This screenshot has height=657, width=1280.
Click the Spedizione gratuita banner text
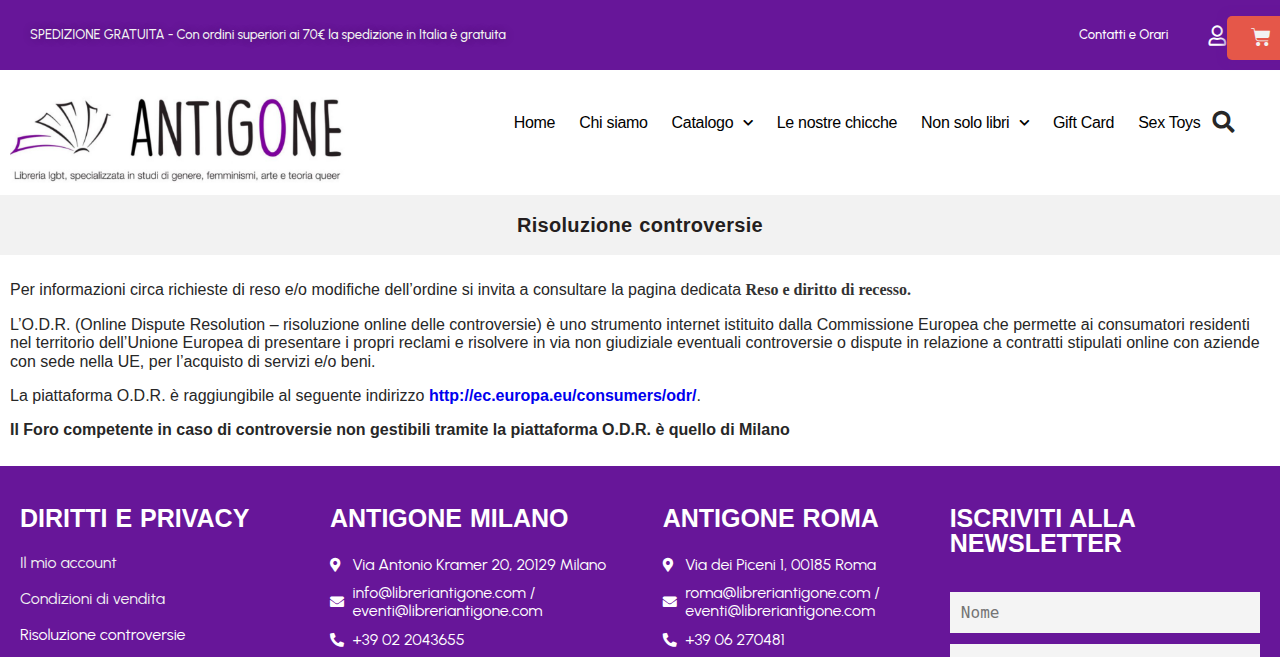pos(268,34)
